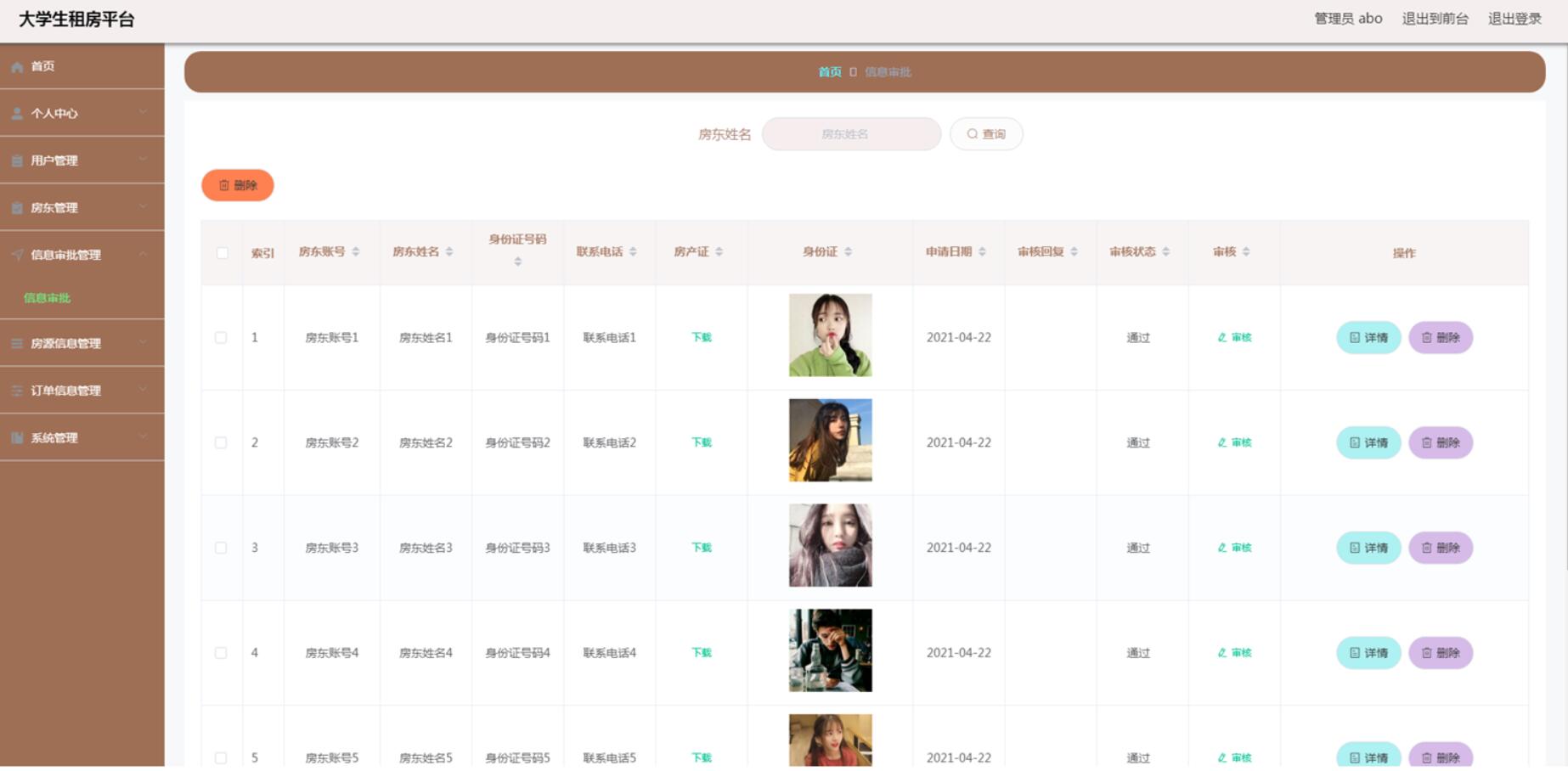Click the 审核 edit icon for row 3
Image resolution: width=1568 pixels, height=771 pixels.
click(x=1221, y=549)
